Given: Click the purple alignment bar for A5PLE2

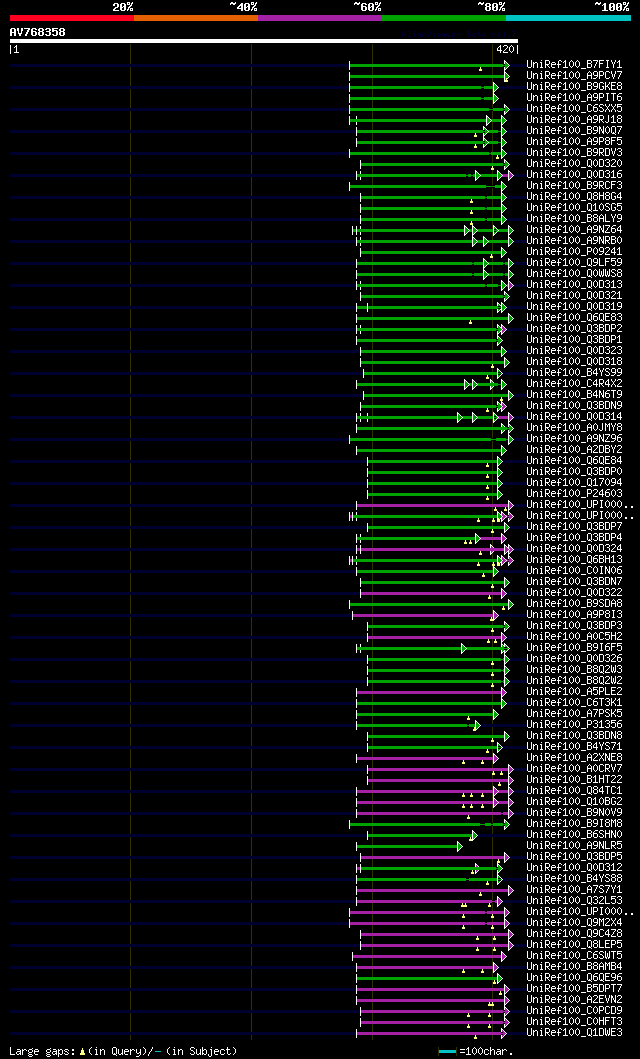Looking at the screenshot, I should pos(429,692).
